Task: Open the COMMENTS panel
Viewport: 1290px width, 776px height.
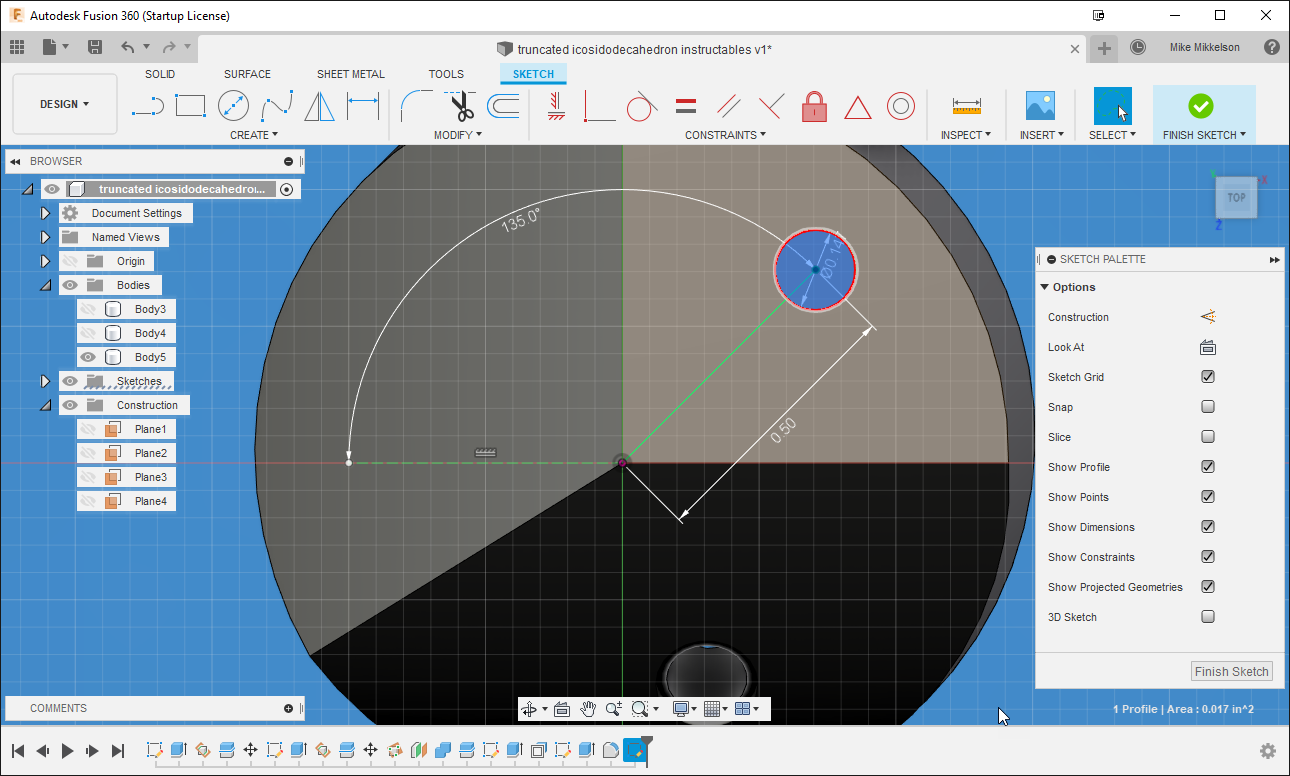Action: point(58,708)
